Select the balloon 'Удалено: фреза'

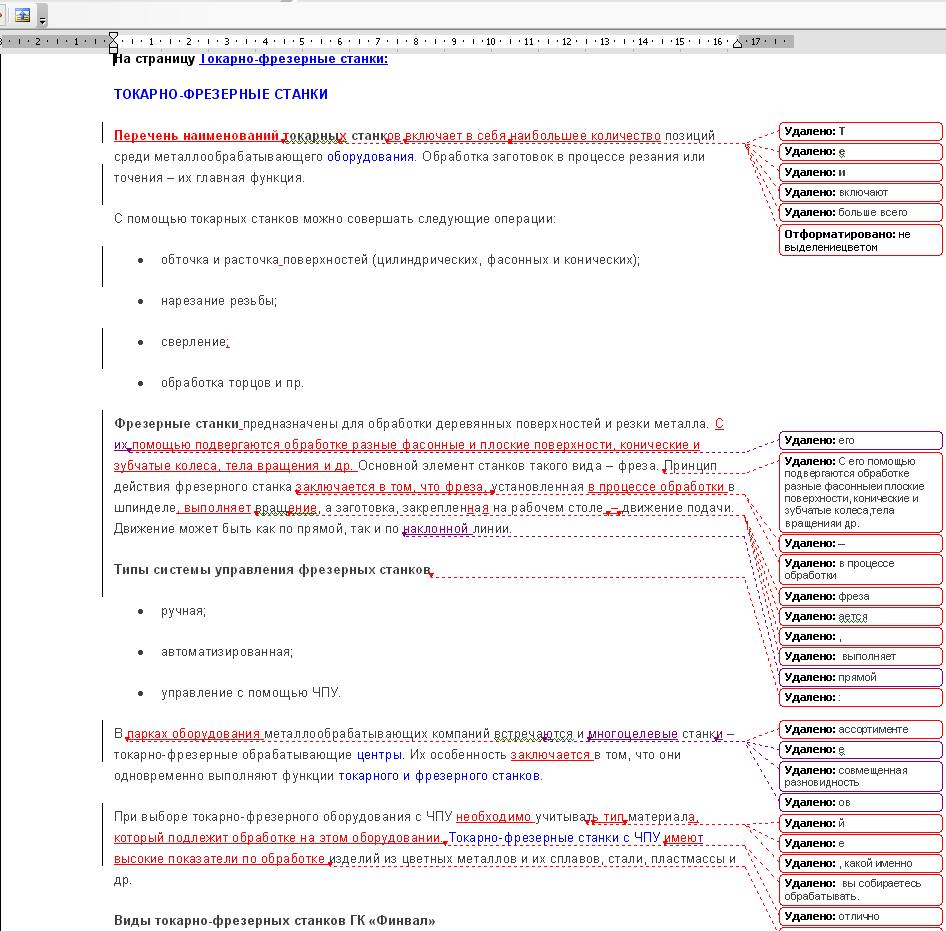point(860,597)
